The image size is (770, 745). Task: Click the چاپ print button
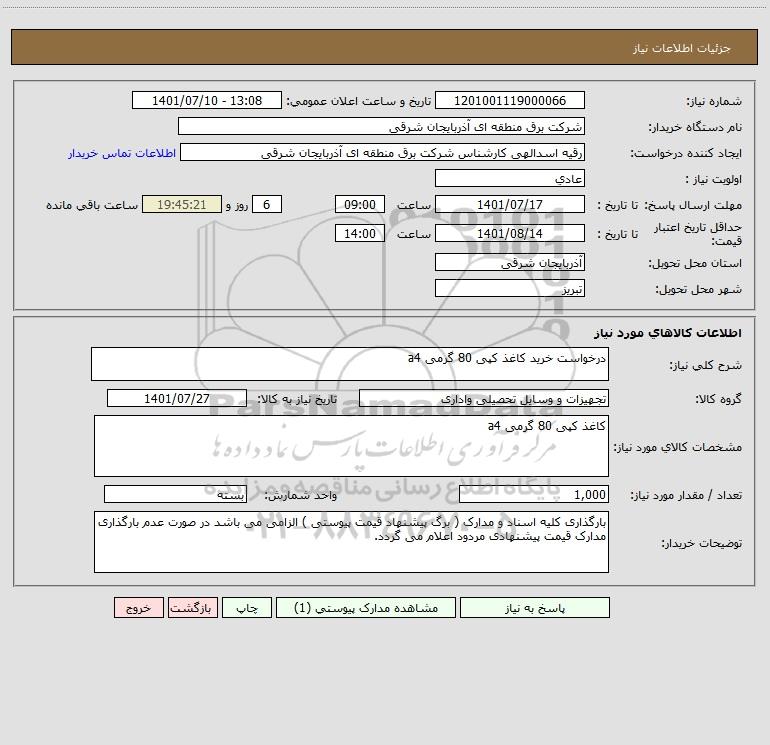tap(247, 607)
